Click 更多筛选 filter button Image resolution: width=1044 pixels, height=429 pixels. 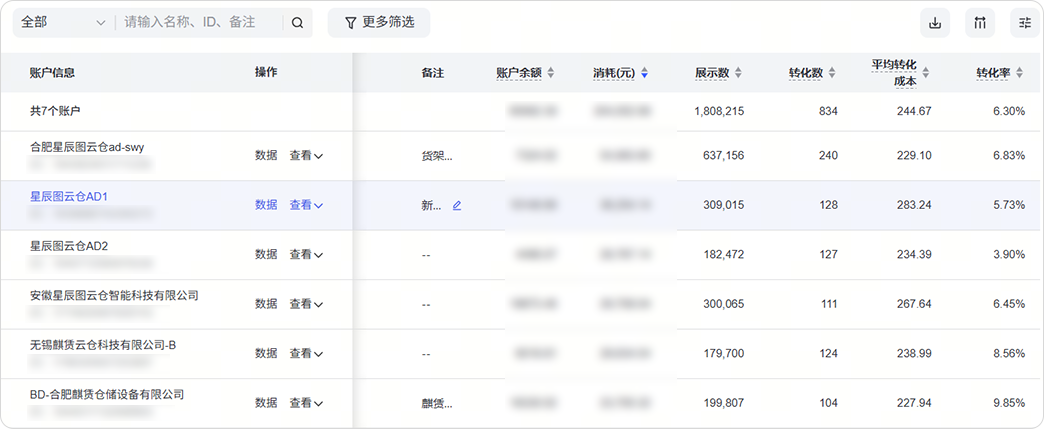[x=378, y=23]
